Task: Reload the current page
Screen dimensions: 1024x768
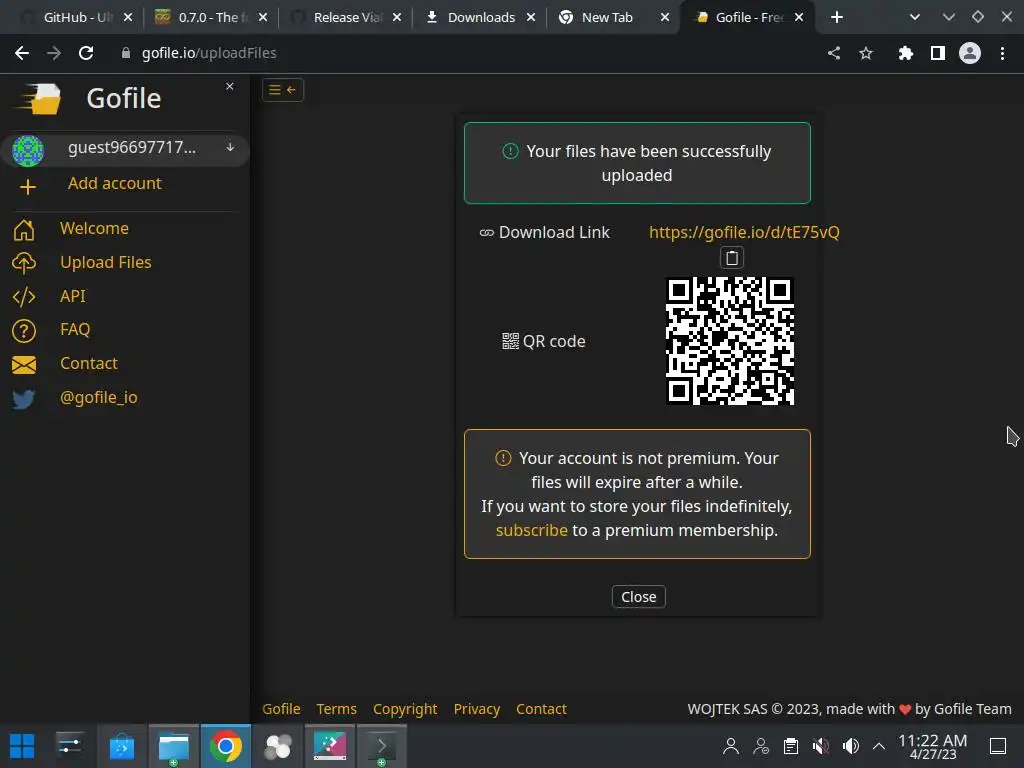Action: 86,53
